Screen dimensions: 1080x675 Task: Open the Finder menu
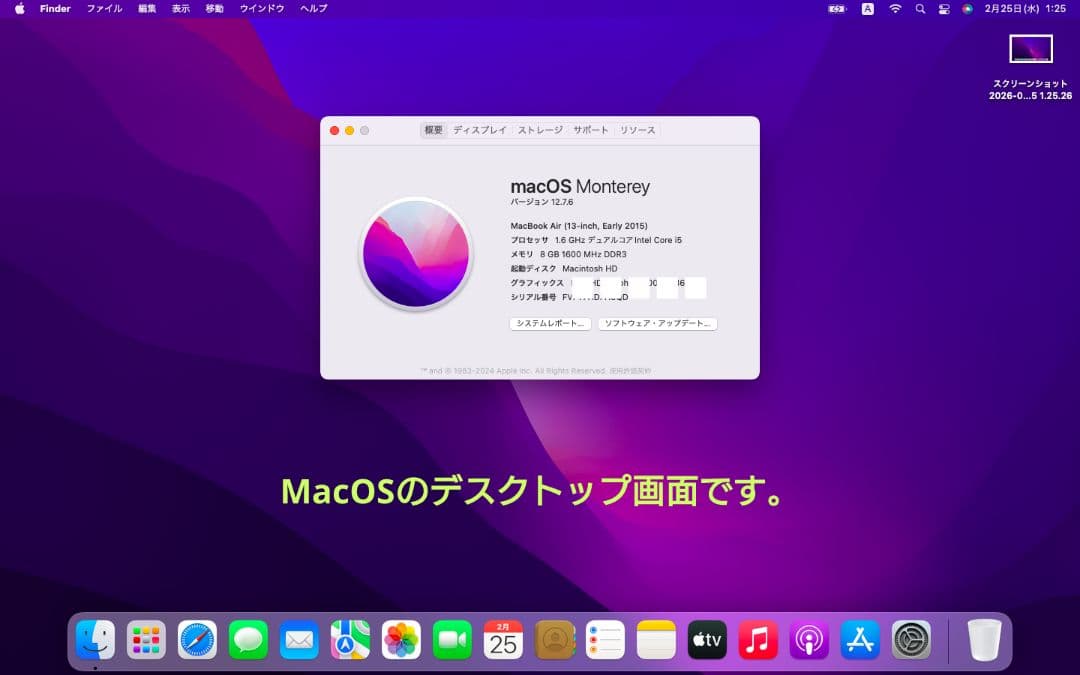(x=55, y=8)
